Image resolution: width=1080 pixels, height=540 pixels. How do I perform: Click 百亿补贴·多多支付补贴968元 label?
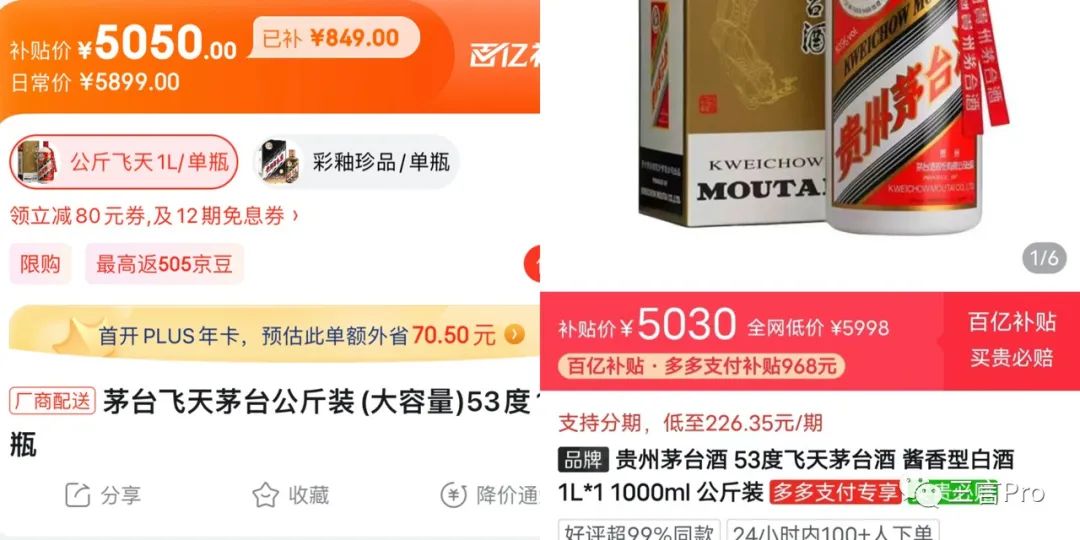coord(701,366)
